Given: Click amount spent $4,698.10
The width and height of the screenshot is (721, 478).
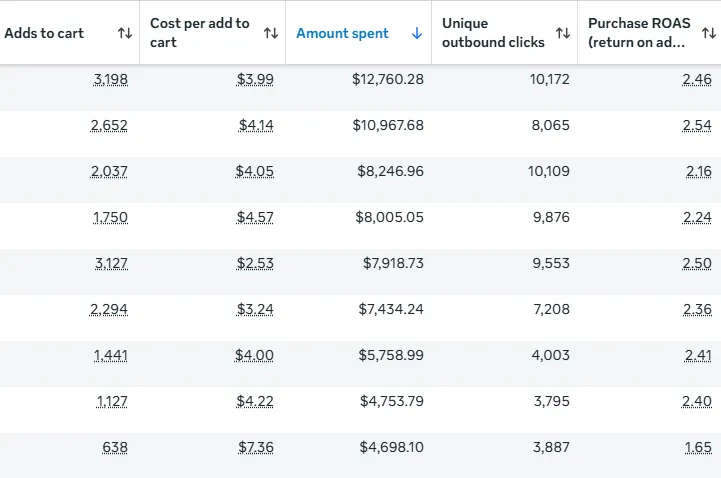Looking at the screenshot, I should tap(391, 447).
